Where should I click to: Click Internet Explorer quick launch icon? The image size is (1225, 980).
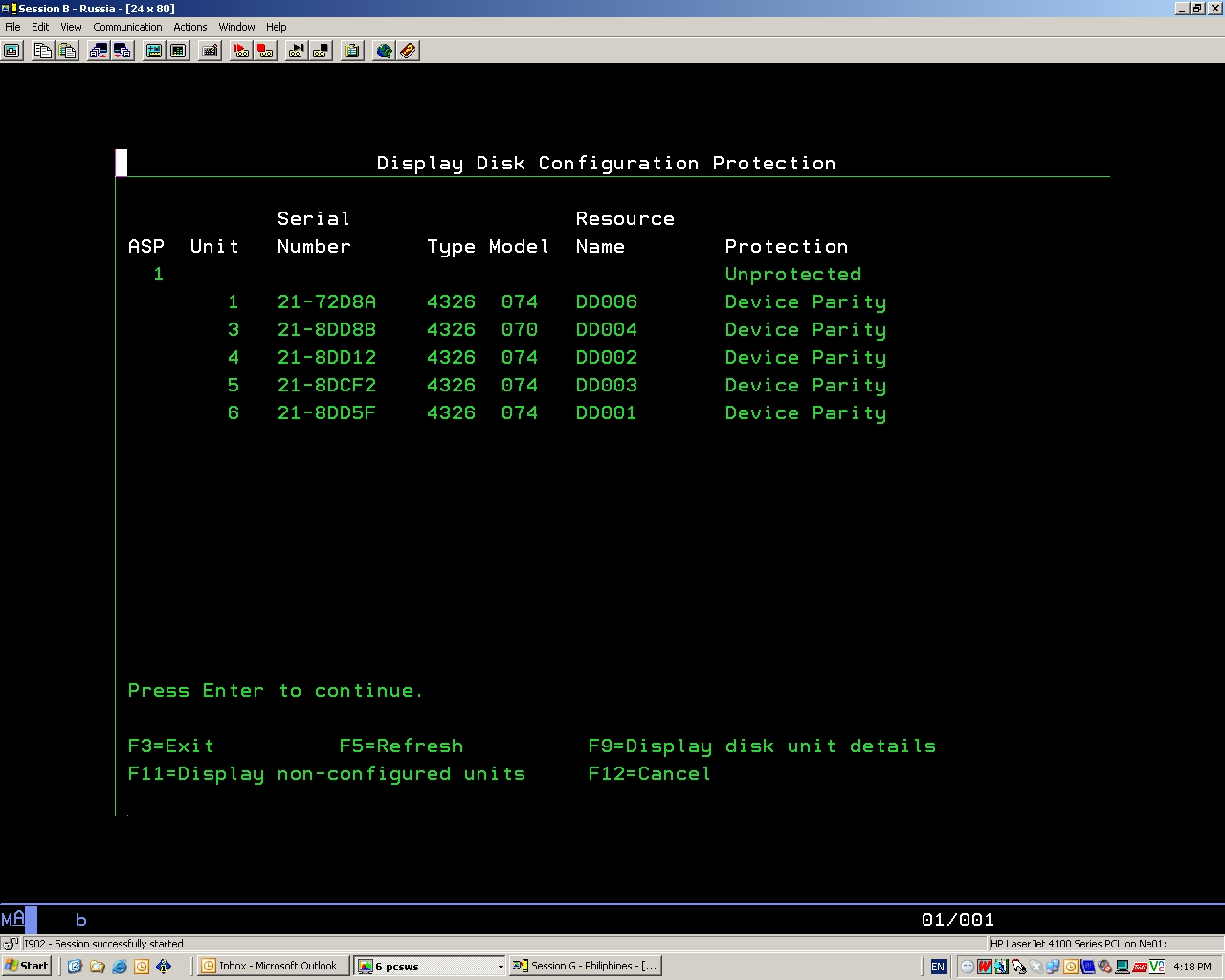[x=119, y=967]
